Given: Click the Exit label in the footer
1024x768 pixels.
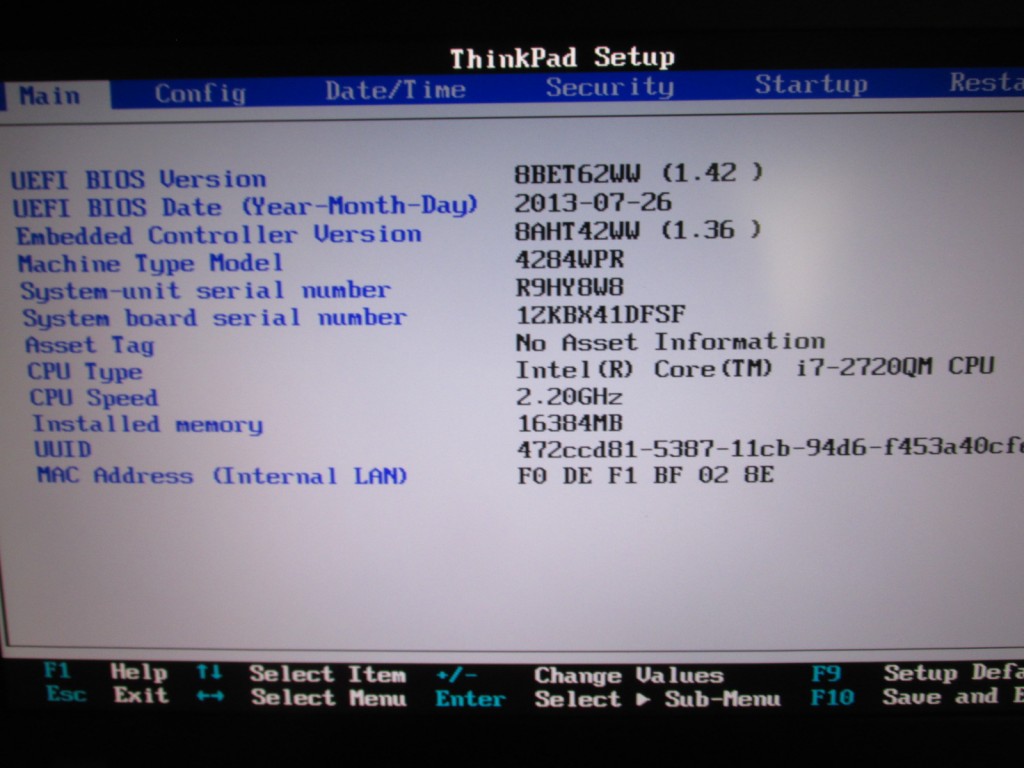Looking at the screenshot, I should (141, 695).
